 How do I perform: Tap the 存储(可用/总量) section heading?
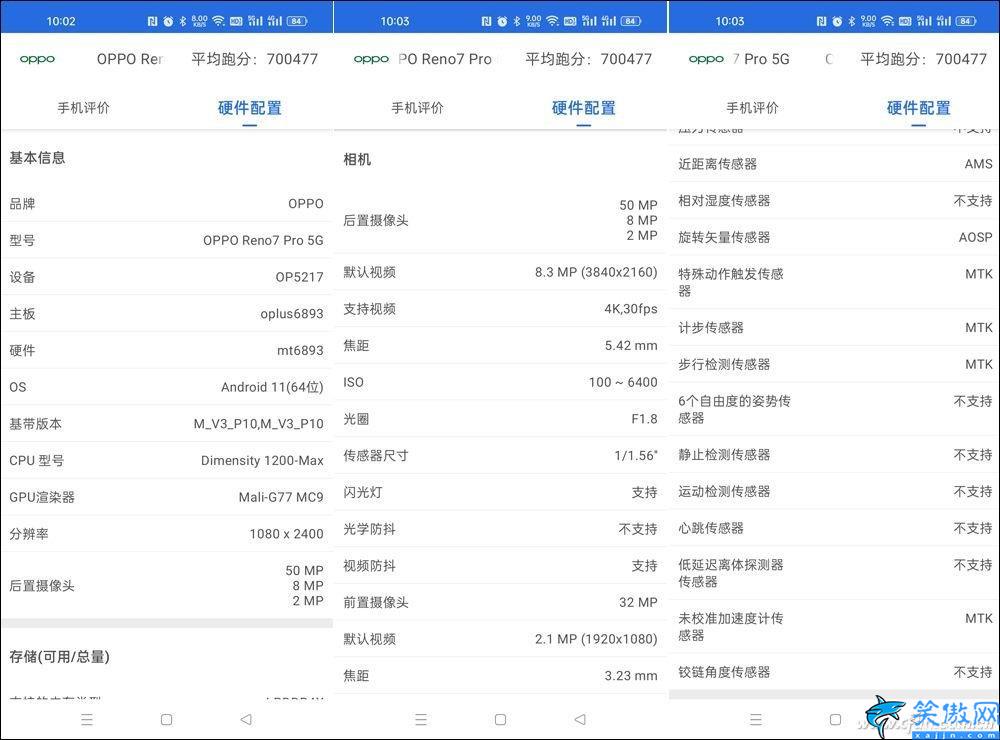(59, 656)
